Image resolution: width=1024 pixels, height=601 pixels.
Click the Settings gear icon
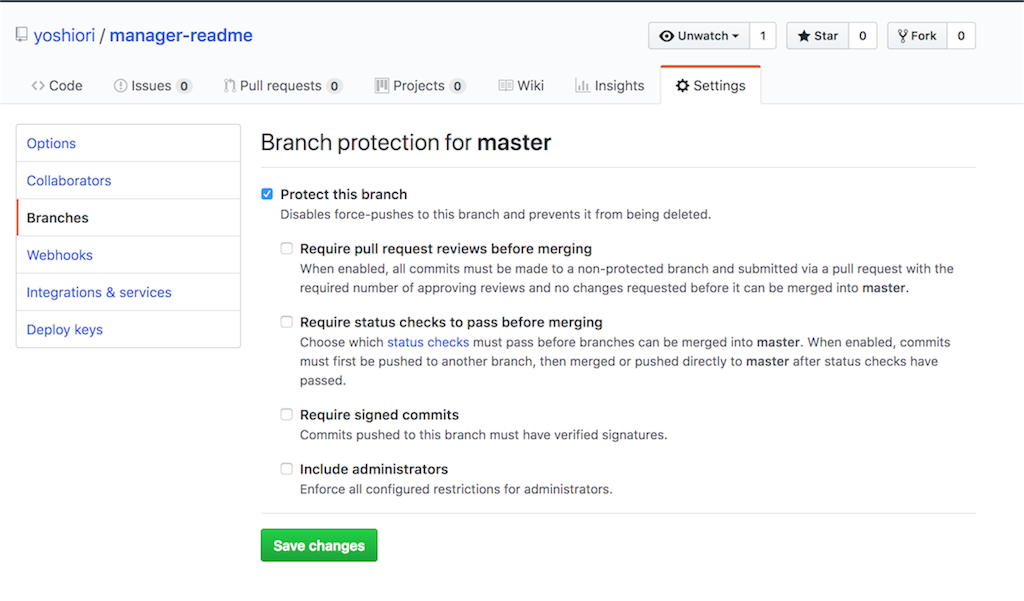tap(682, 86)
